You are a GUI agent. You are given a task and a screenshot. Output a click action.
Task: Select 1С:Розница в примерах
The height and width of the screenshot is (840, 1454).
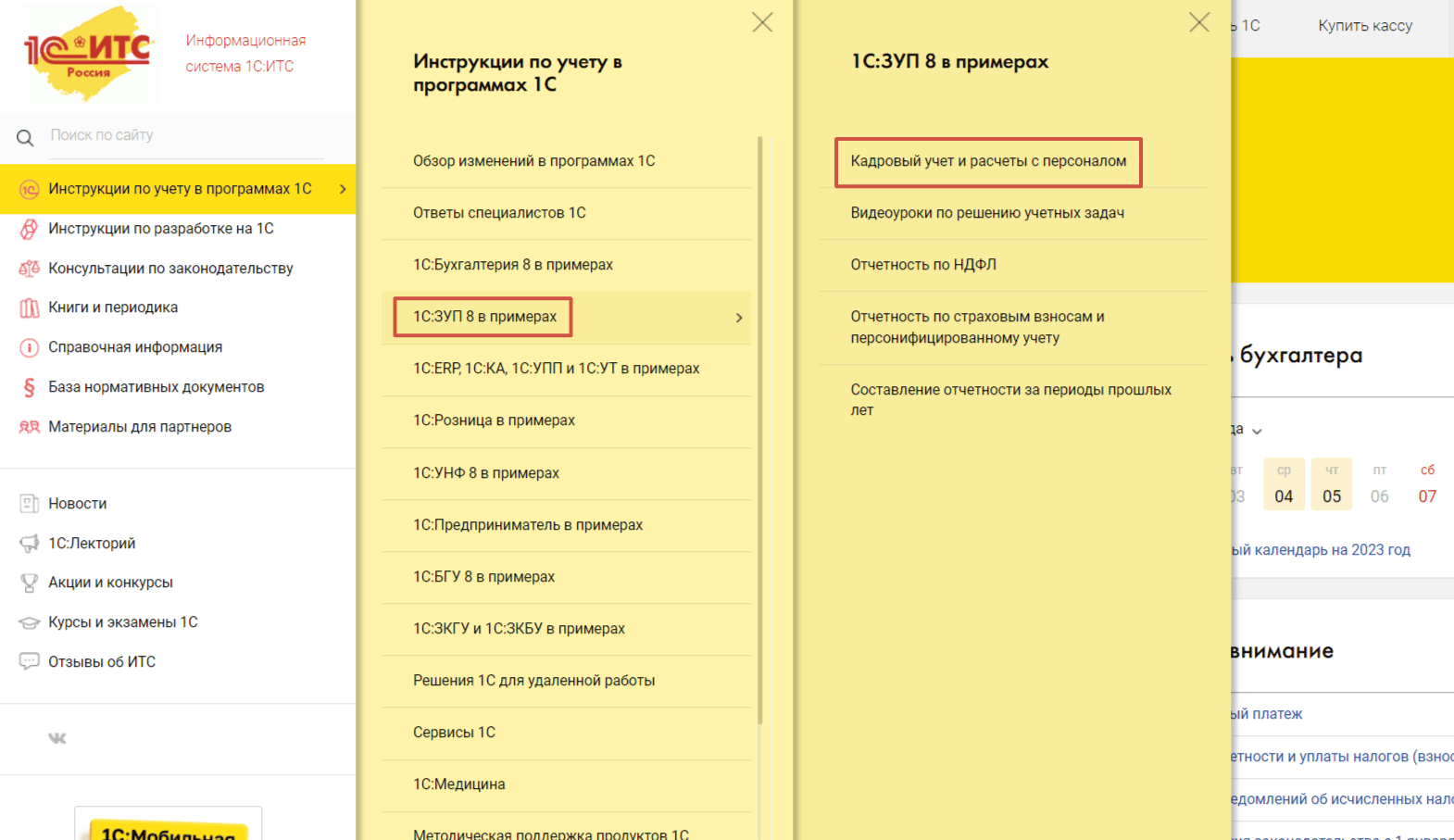coord(566,420)
